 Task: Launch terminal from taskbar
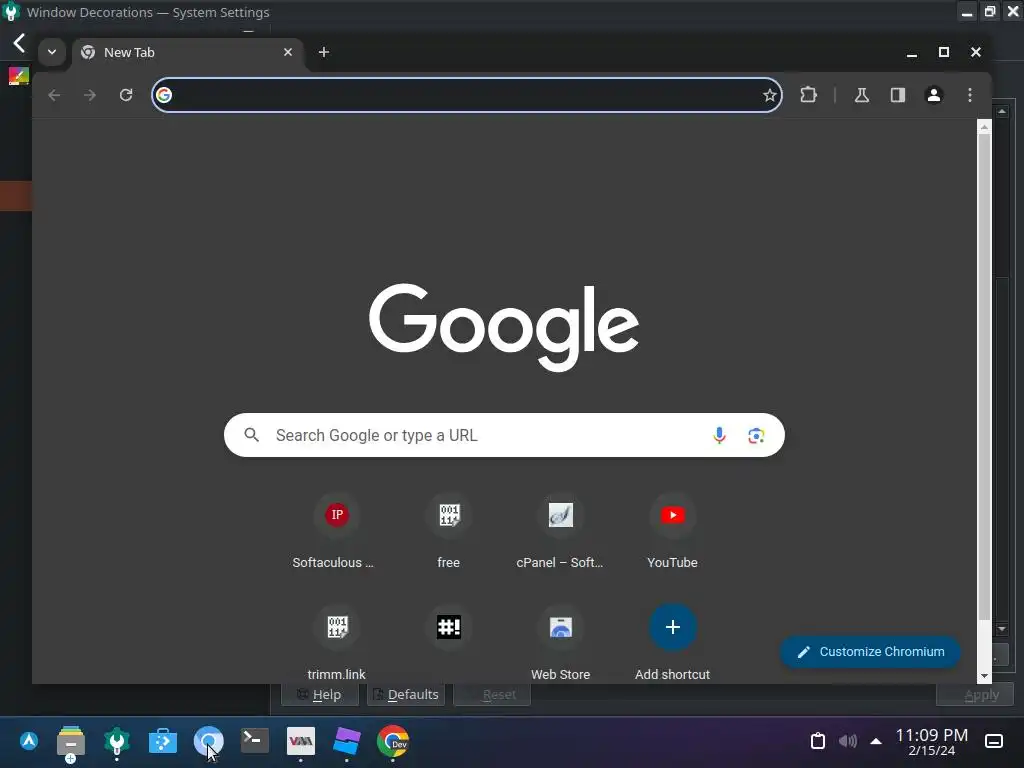tap(255, 741)
